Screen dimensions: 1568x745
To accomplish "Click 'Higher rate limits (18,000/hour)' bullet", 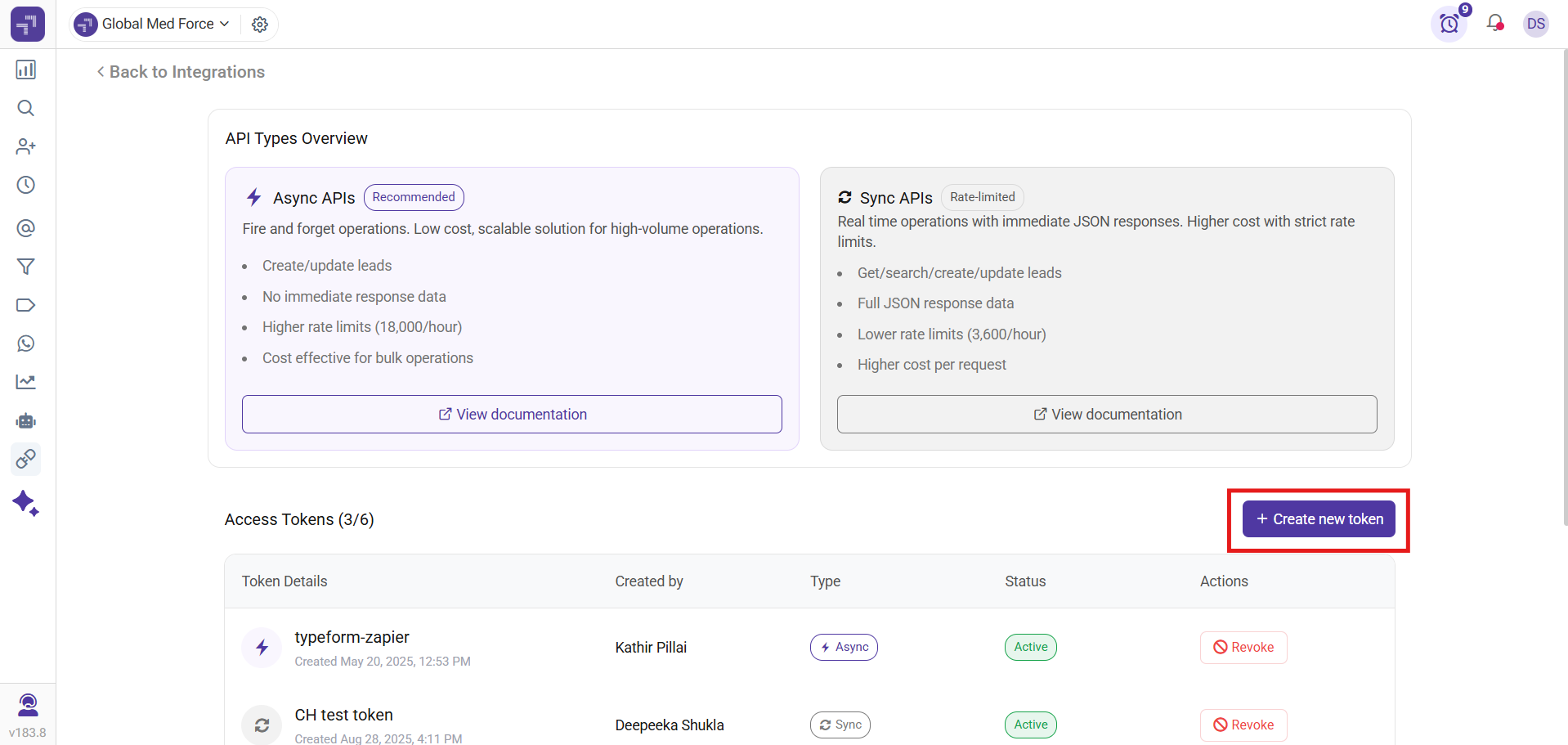I will (362, 327).
